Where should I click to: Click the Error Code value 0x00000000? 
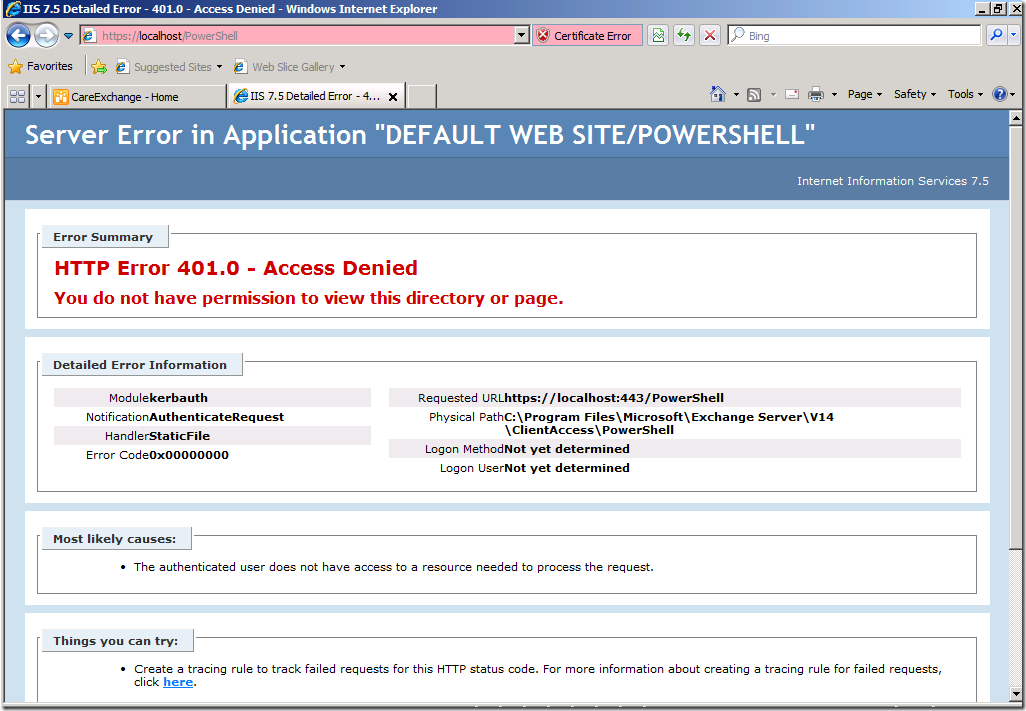(189, 455)
